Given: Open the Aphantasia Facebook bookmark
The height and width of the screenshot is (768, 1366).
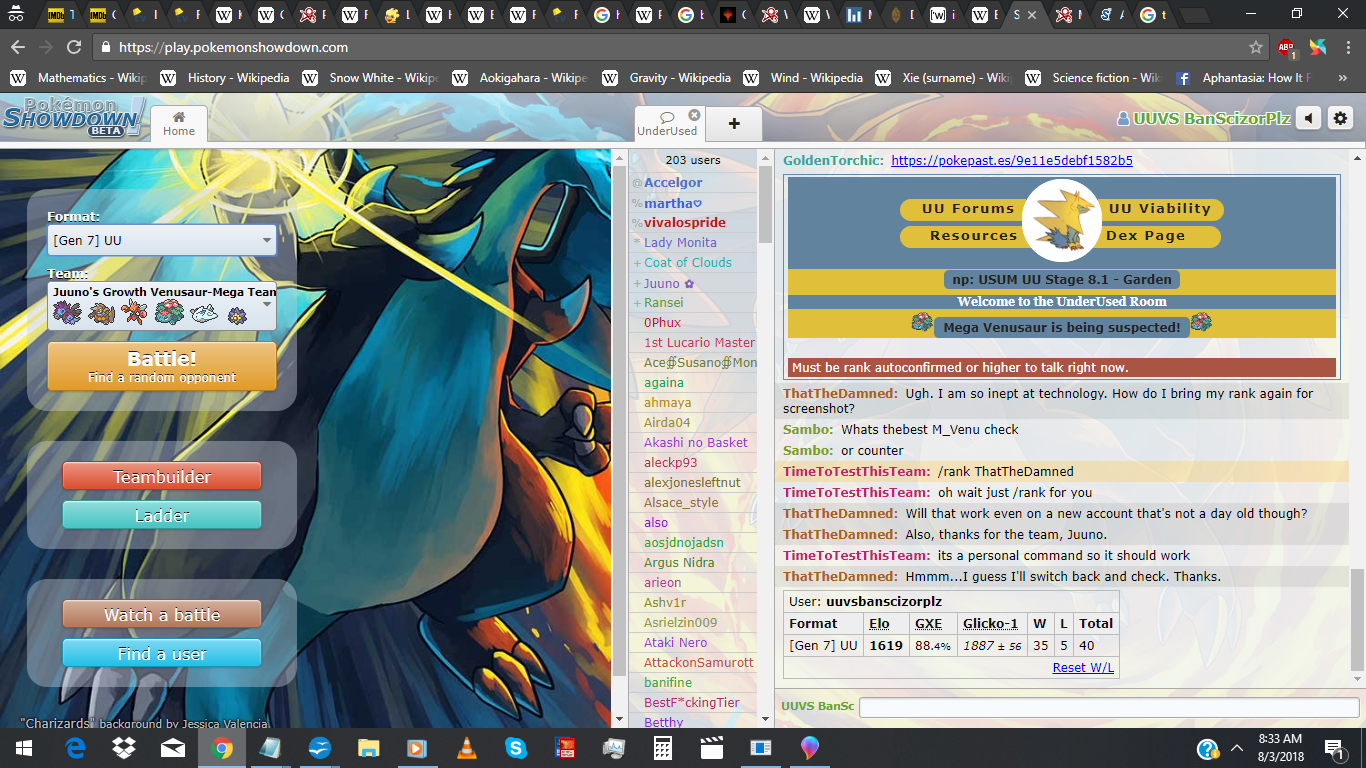Looking at the screenshot, I should [1243, 77].
